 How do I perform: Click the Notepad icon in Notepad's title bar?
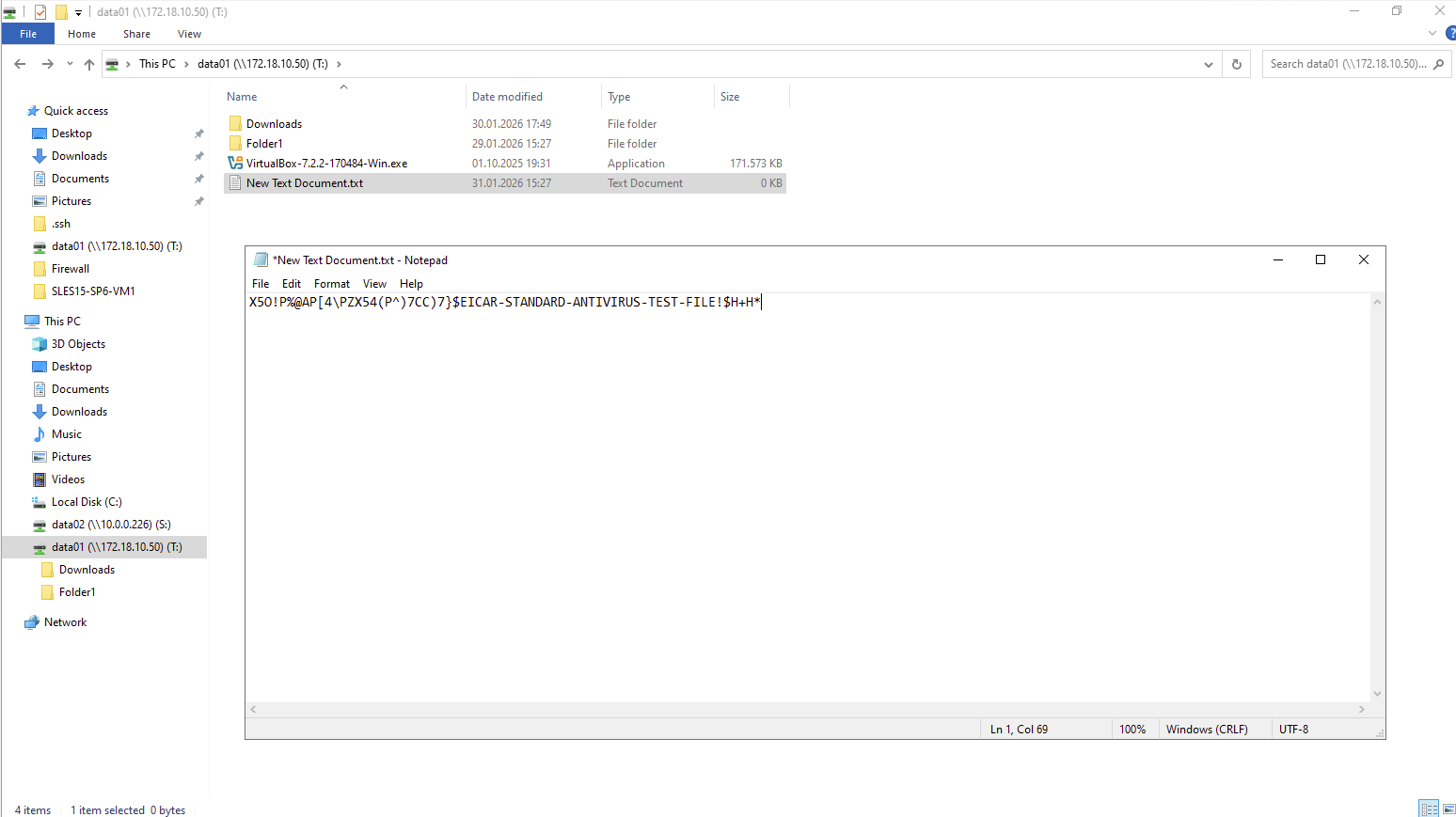[261, 260]
